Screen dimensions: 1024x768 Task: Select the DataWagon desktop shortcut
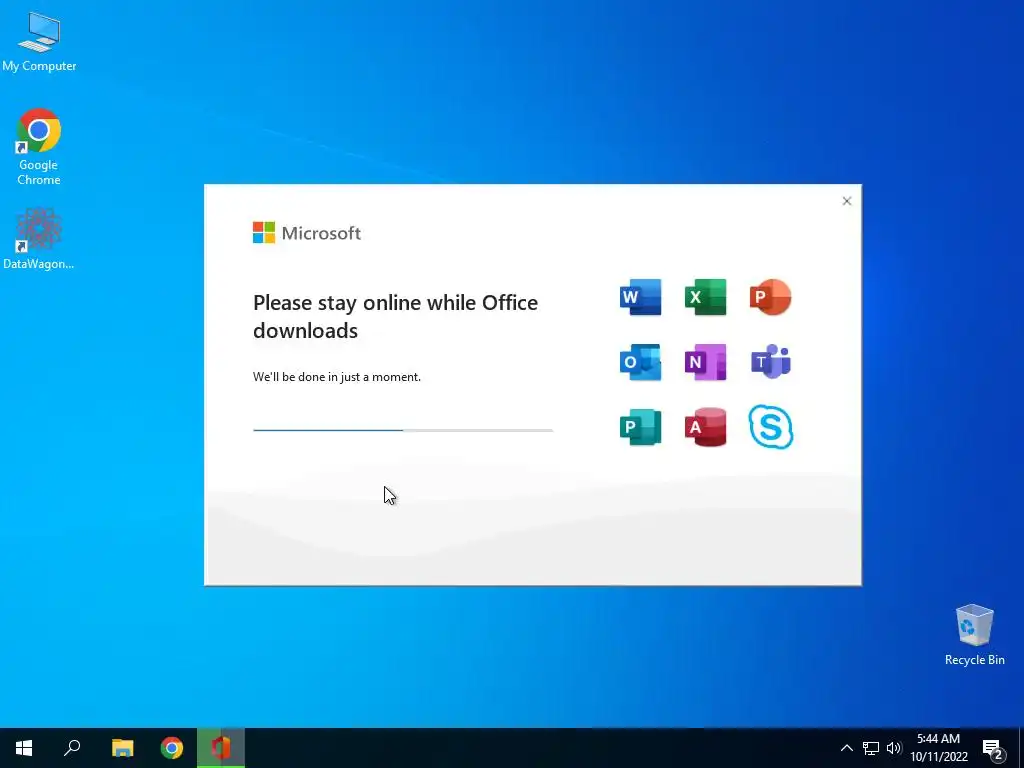[x=39, y=239]
